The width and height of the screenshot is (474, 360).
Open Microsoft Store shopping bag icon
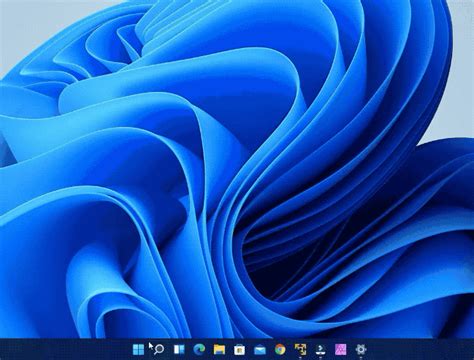(240, 349)
